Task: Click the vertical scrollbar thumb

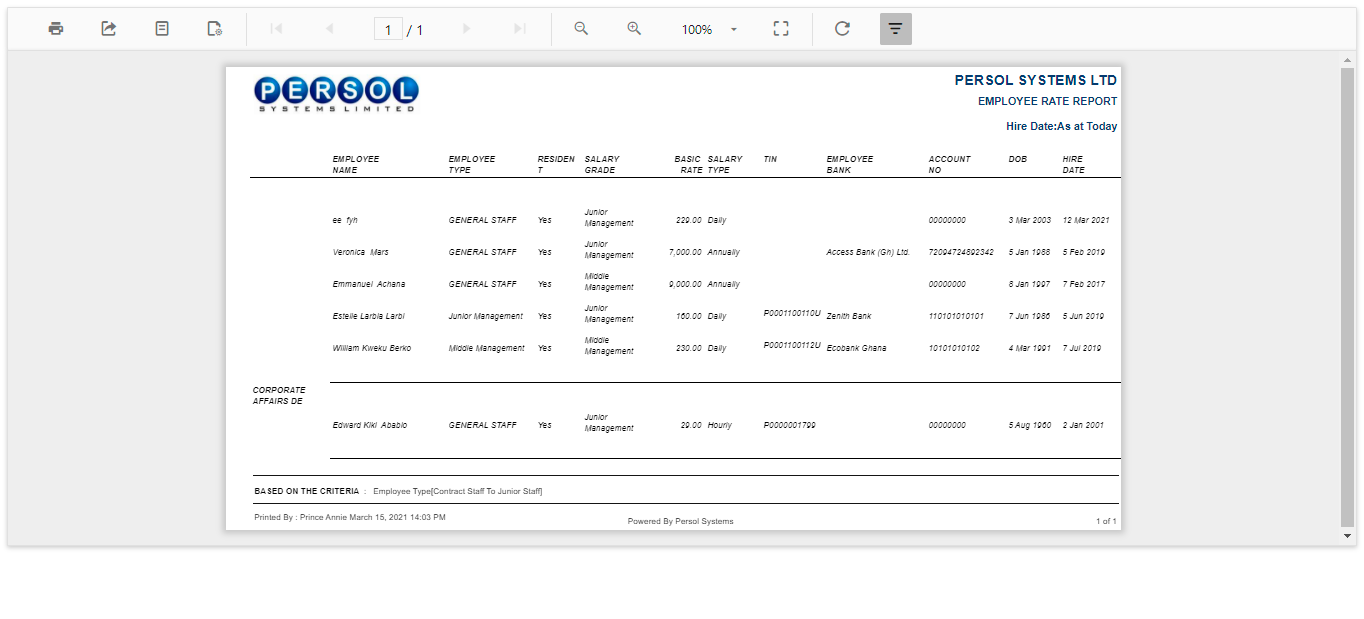Action: [x=1347, y=297]
